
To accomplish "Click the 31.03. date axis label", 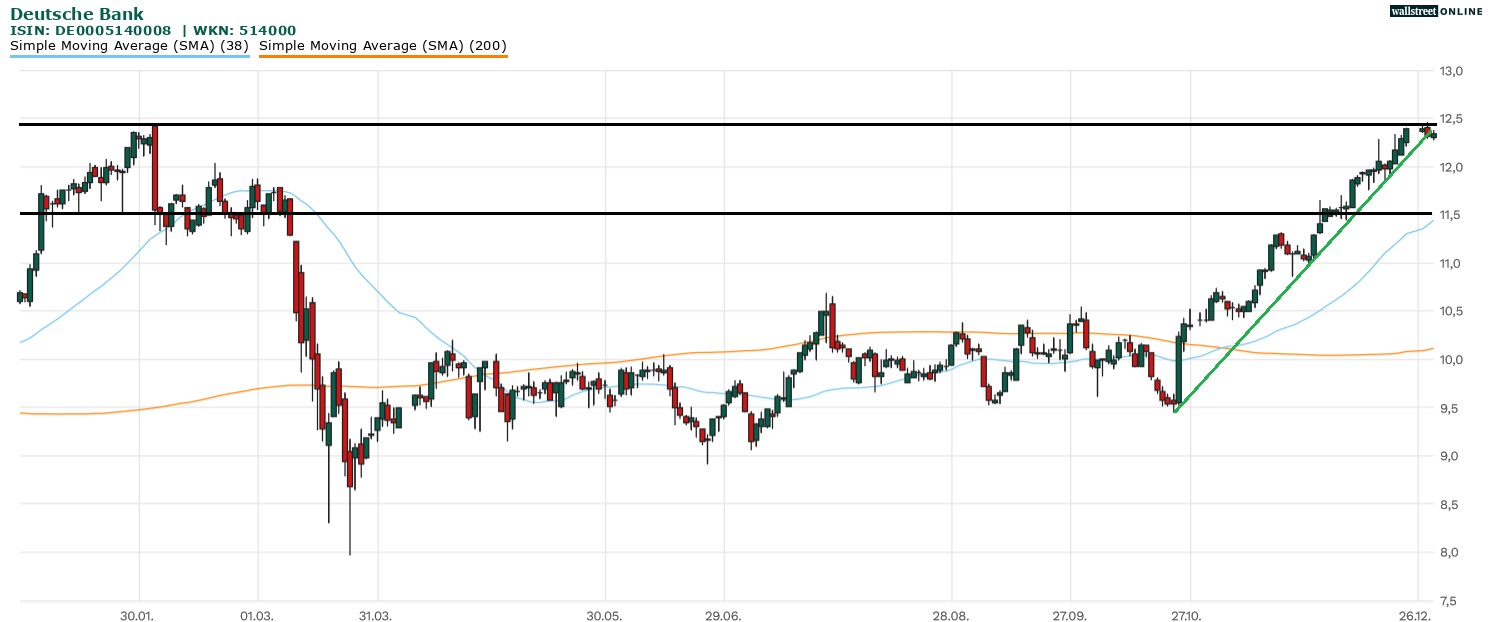I will [x=377, y=614].
